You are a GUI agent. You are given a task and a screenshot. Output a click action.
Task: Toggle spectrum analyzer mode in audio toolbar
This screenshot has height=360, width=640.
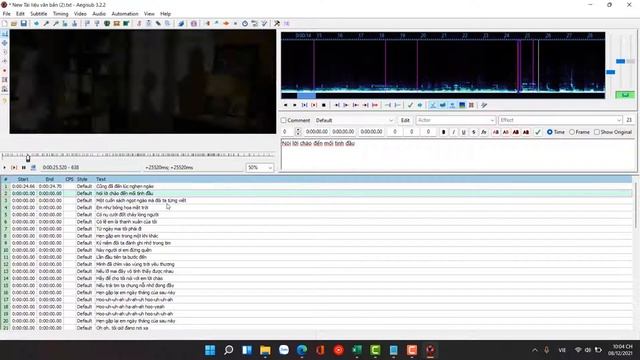[x=462, y=105]
